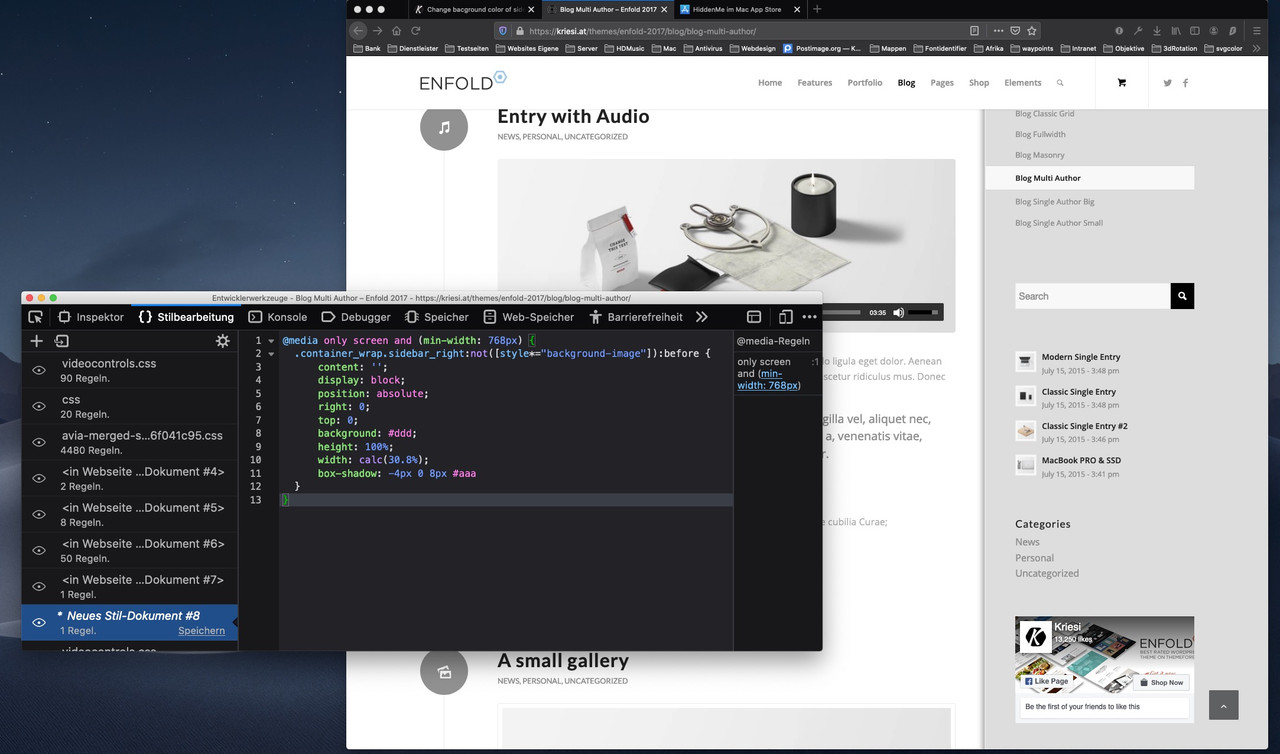
Task: Toggle visibility of css stylesheet with 20 rules
Action: [39, 406]
